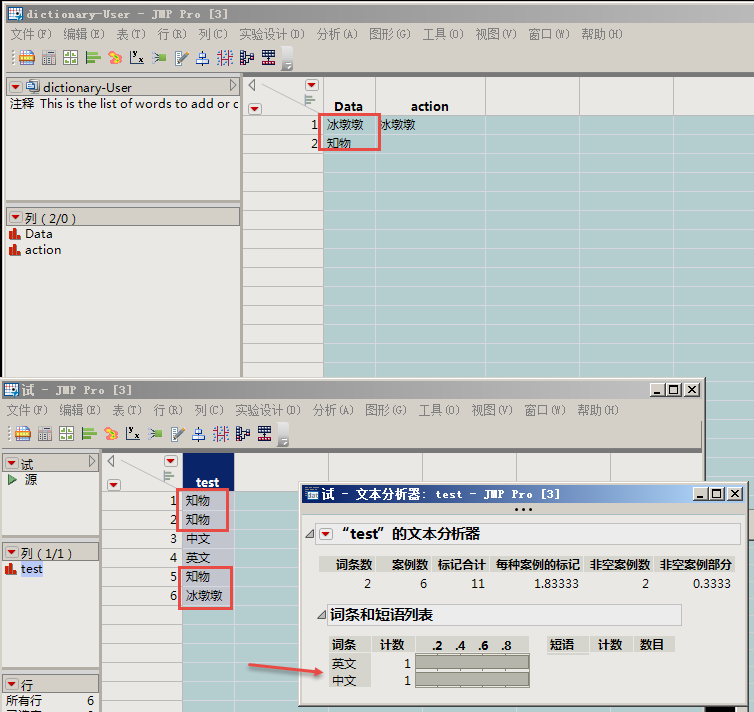754x712 pixels.
Task: Select 中文 cell in test column
Action: point(208,538)
